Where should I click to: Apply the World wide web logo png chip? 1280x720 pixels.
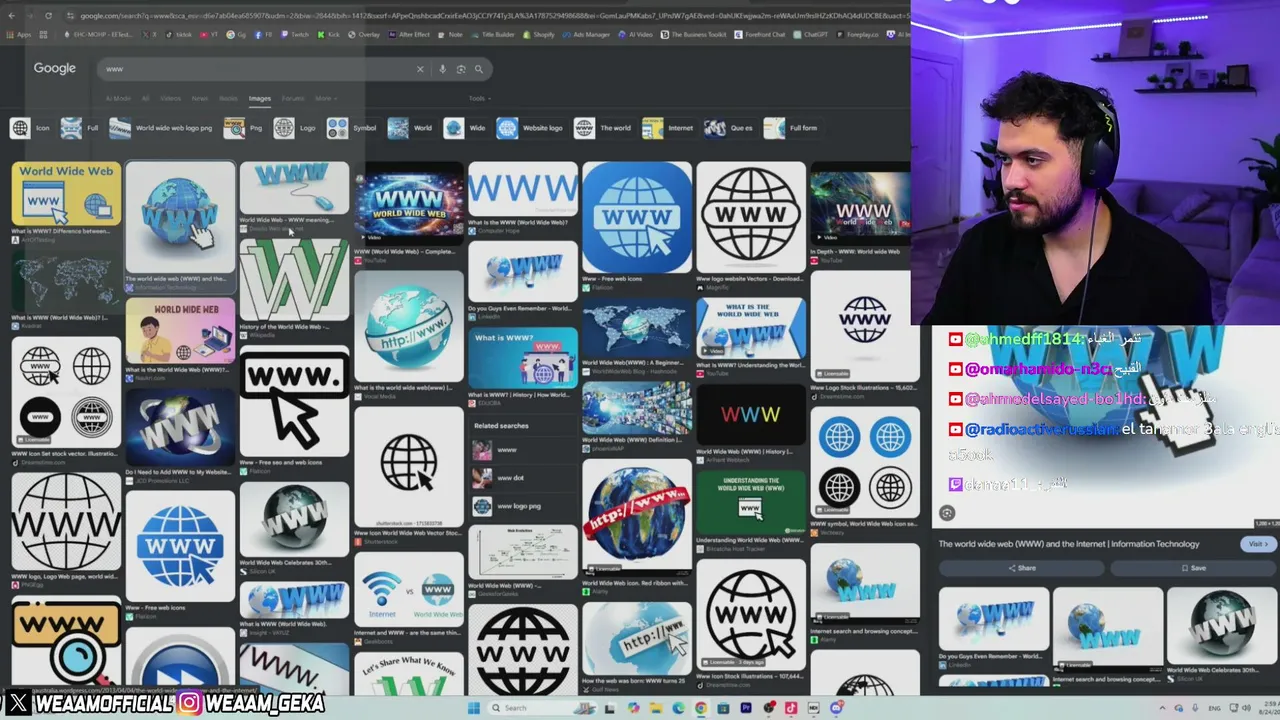162,128
